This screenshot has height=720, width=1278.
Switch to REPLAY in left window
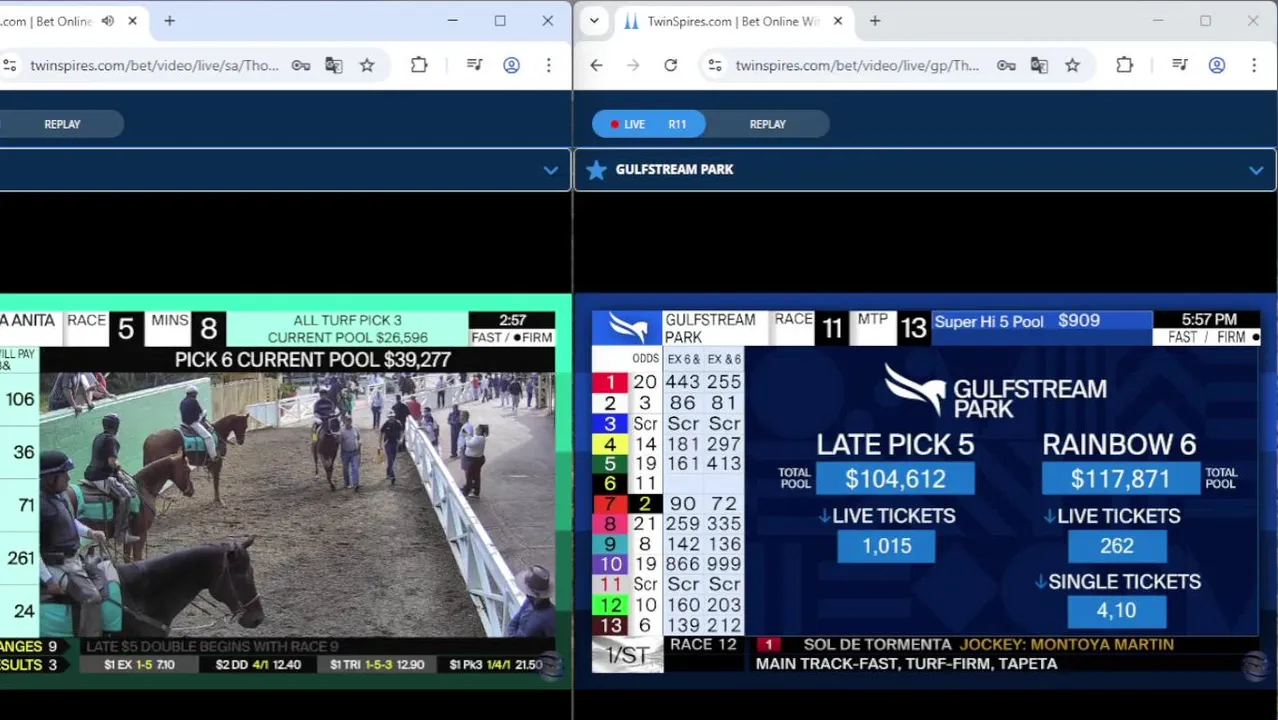tap(62, 124)
